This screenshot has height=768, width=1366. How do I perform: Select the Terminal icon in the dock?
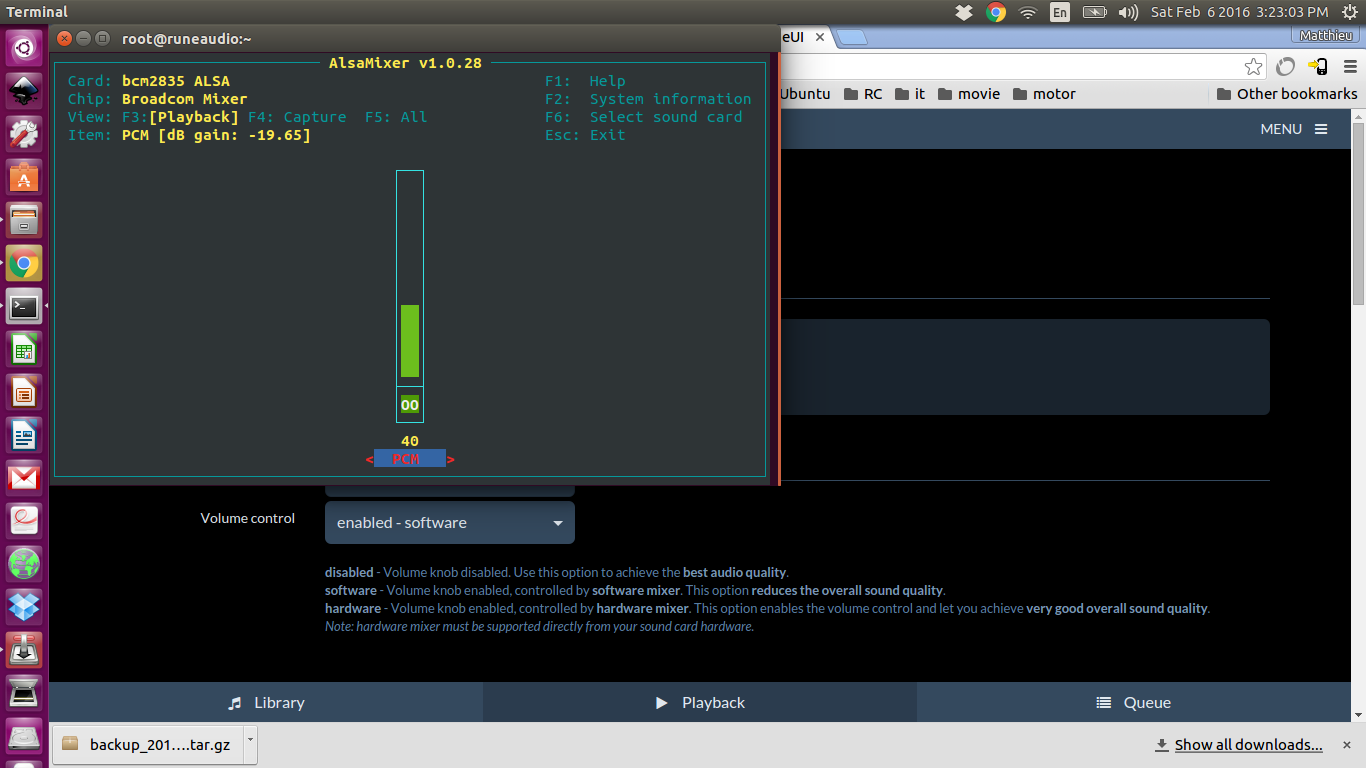pyautogui.click(x=24, y=307)
